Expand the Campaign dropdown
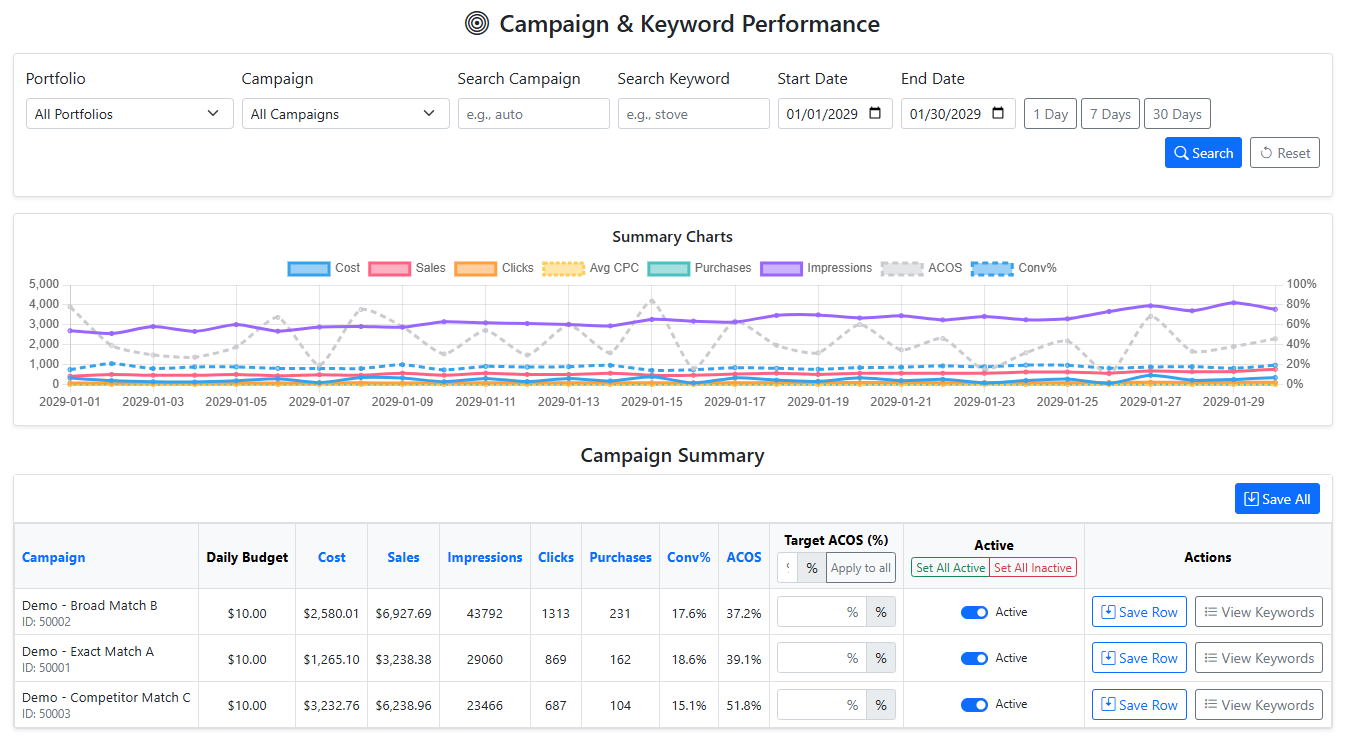Image resolution: width=1349 pixels, height=756 pixels. (x=345, y=114)
